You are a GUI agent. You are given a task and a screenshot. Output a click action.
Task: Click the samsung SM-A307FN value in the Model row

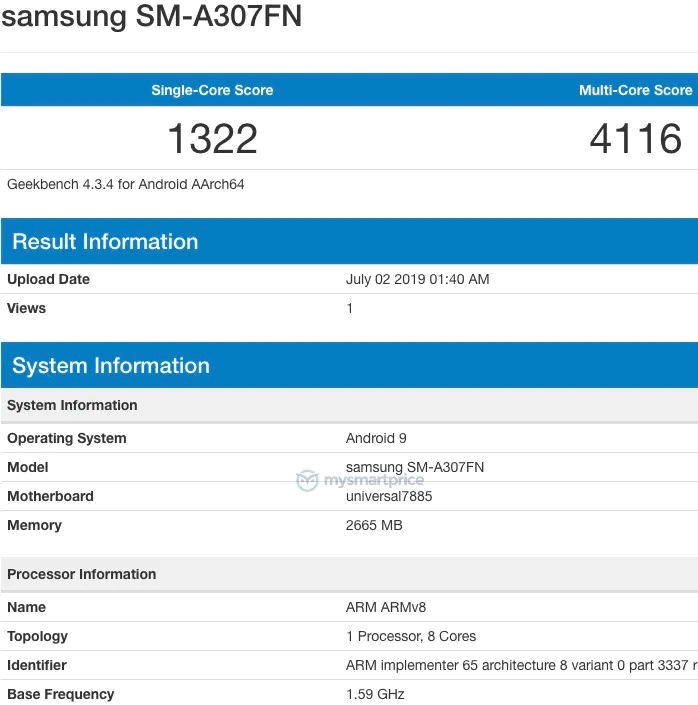pos(415,467)
